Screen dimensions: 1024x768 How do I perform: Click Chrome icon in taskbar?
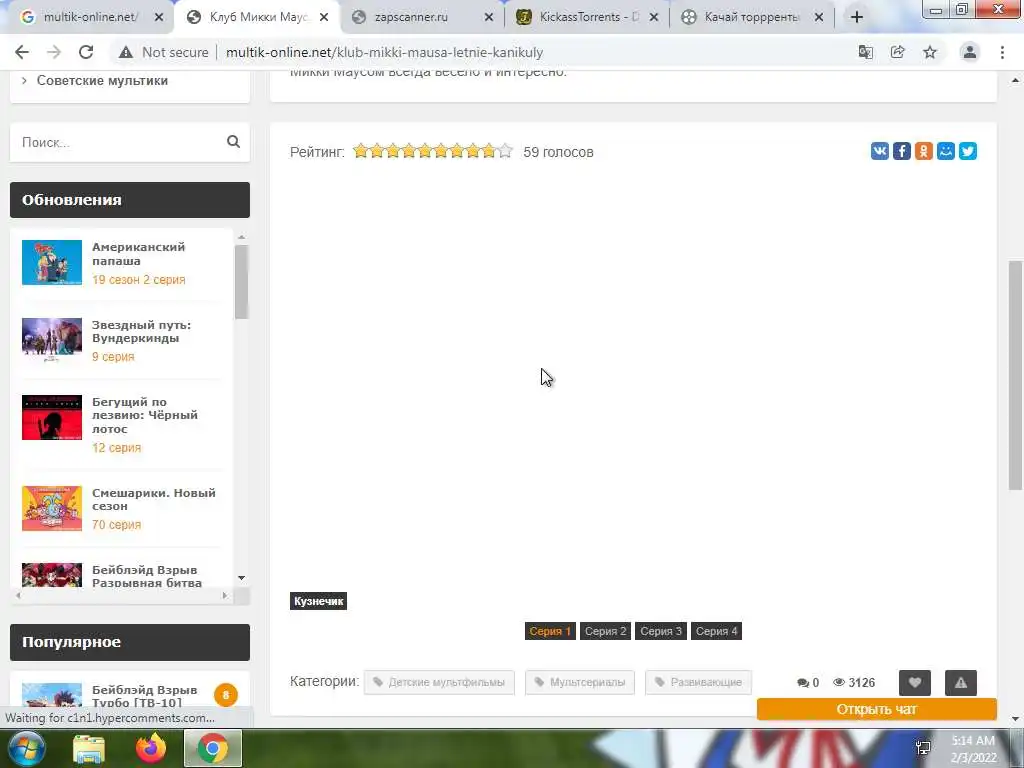point(213,748)
